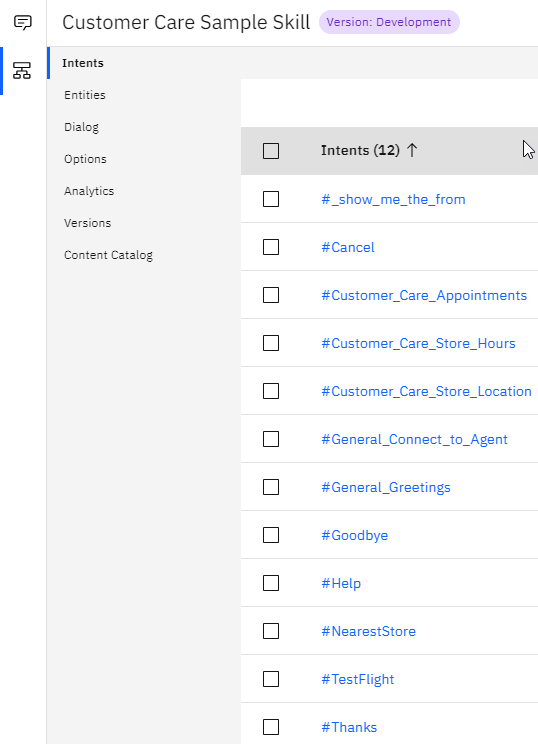
Task: Check the #_show_me_the_from checkbox
Action: coord(271,199)
